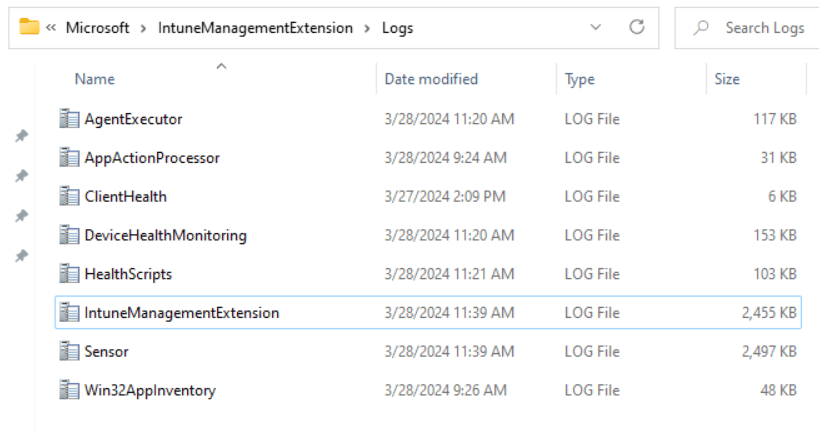The width and height of the screenshot is (819, 432).
Task: Sort by the Type column header
Action: (580, 79)
